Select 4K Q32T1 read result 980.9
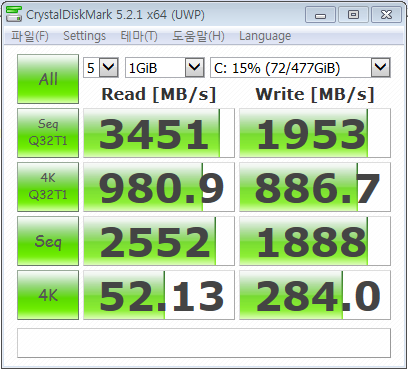 click(x=159, y=187)
